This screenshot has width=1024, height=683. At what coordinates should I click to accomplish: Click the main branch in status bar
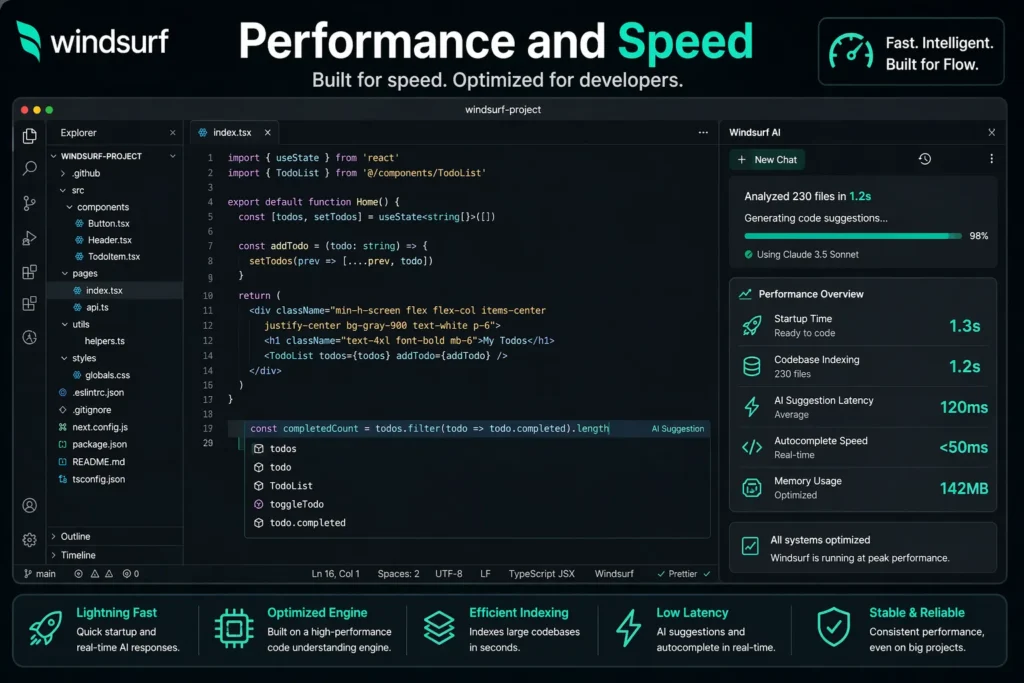[x=40, y=574]
